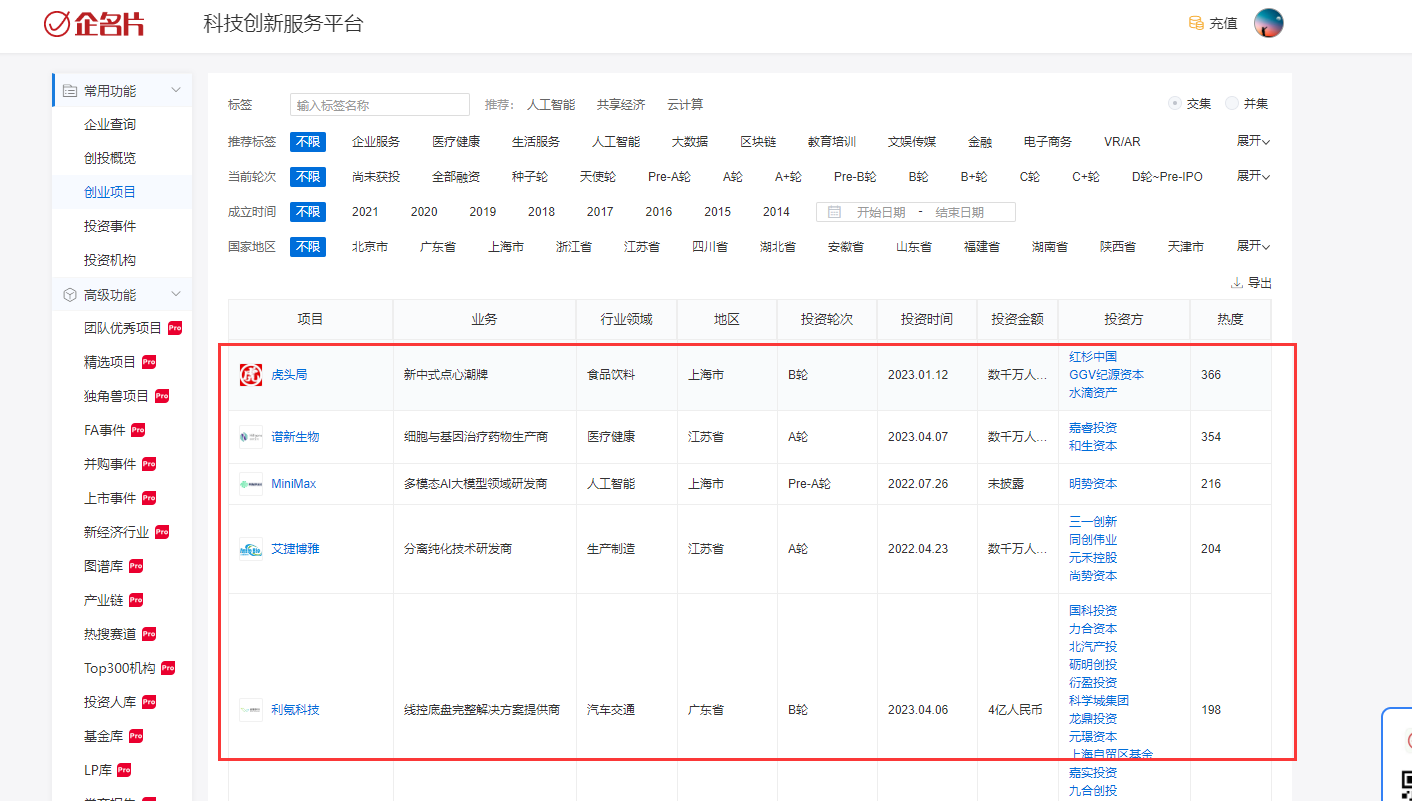Expand the 当前轮次 row with 展开
This screenshot has width=1412, height=801.
click(1253, 177)
